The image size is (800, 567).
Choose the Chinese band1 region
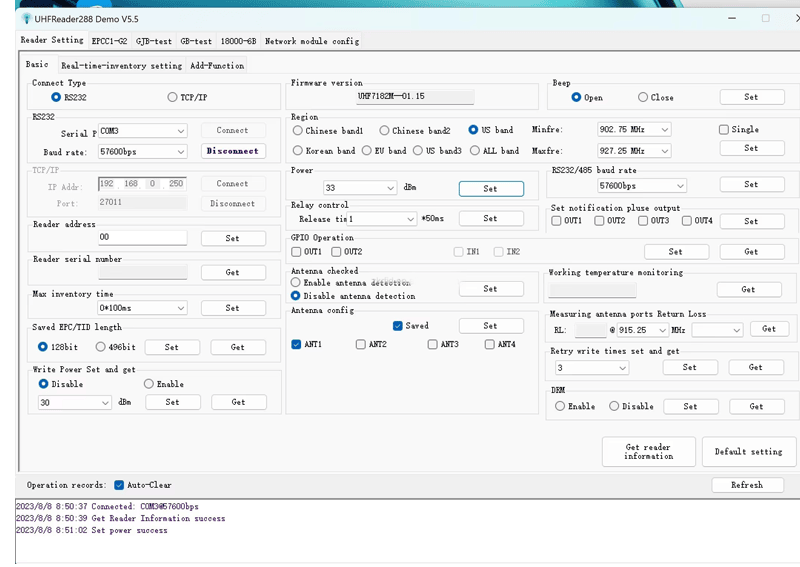(x=328, y=131)
